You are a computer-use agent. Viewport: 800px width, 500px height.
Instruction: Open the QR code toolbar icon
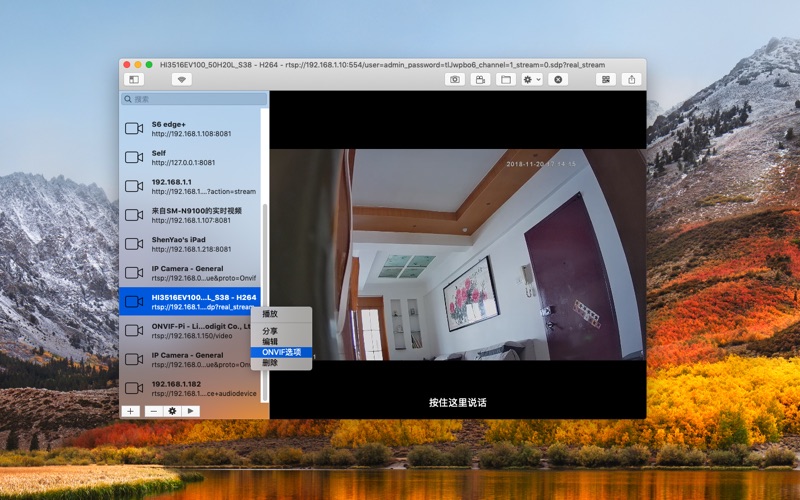[605, 79]
